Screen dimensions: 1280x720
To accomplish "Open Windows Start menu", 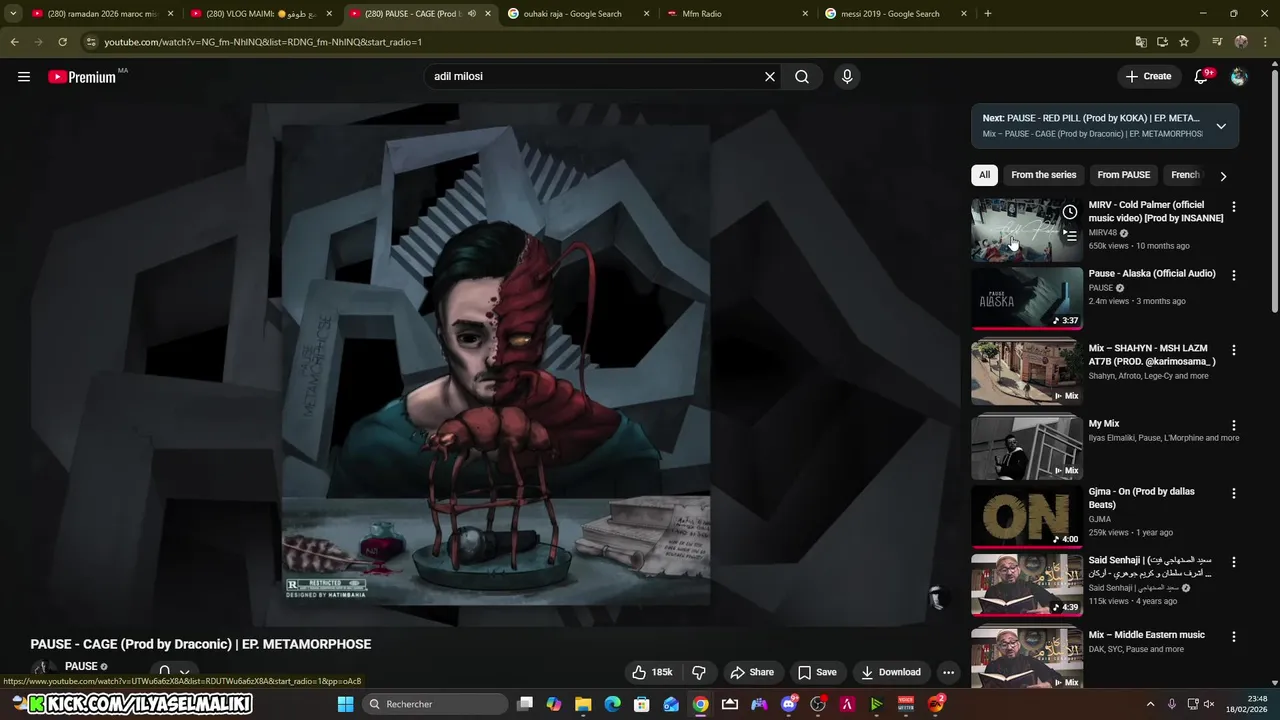I will pyautogui.click(x=345, y=704).
